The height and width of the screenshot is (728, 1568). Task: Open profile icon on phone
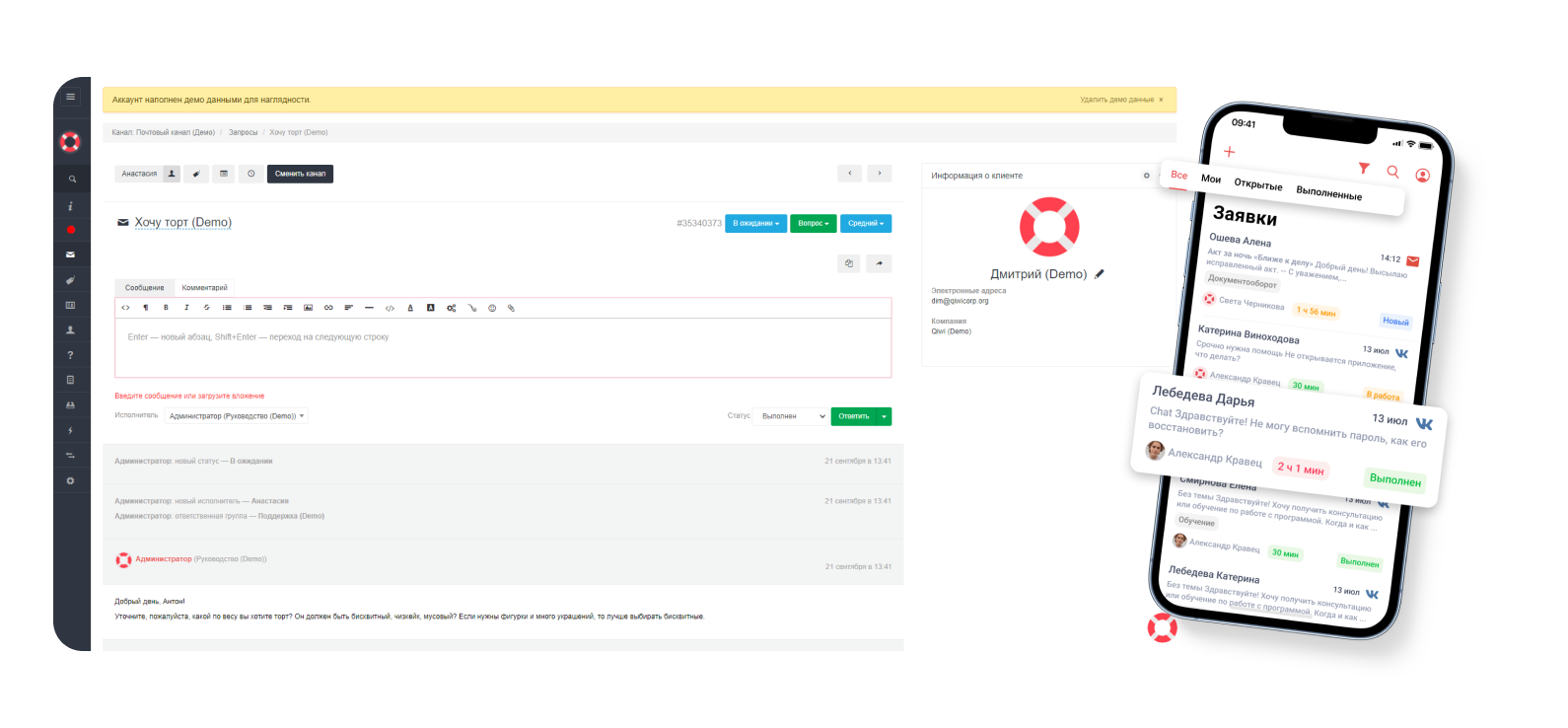[1423, 176]
